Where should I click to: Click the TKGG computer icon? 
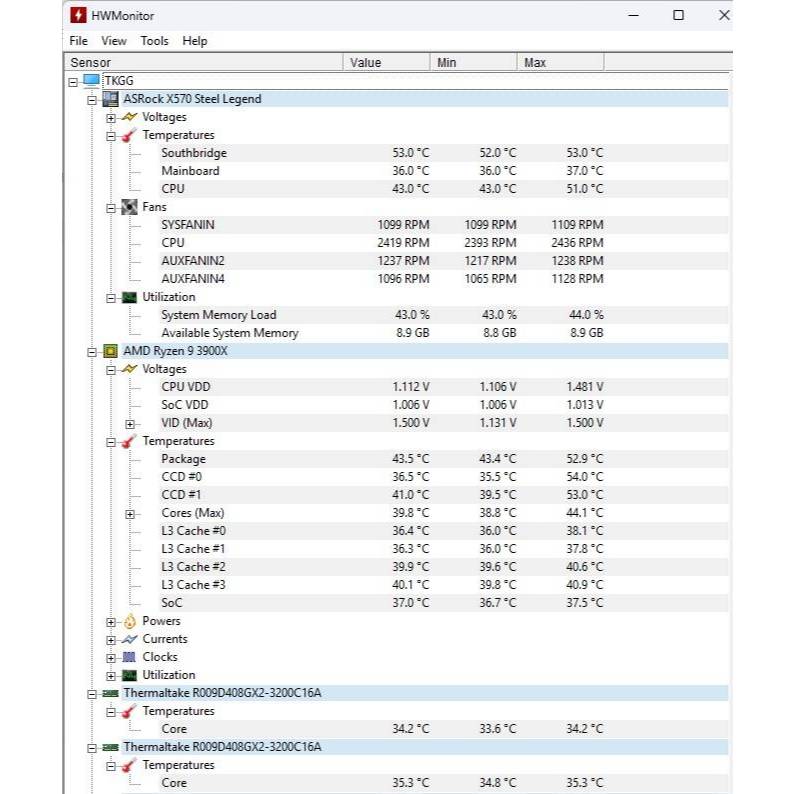92,81
